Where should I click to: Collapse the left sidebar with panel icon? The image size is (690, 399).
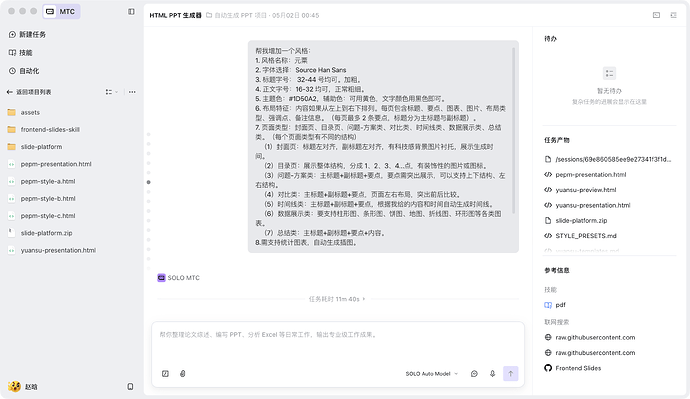pyautogui.click(x=131, y=11)
